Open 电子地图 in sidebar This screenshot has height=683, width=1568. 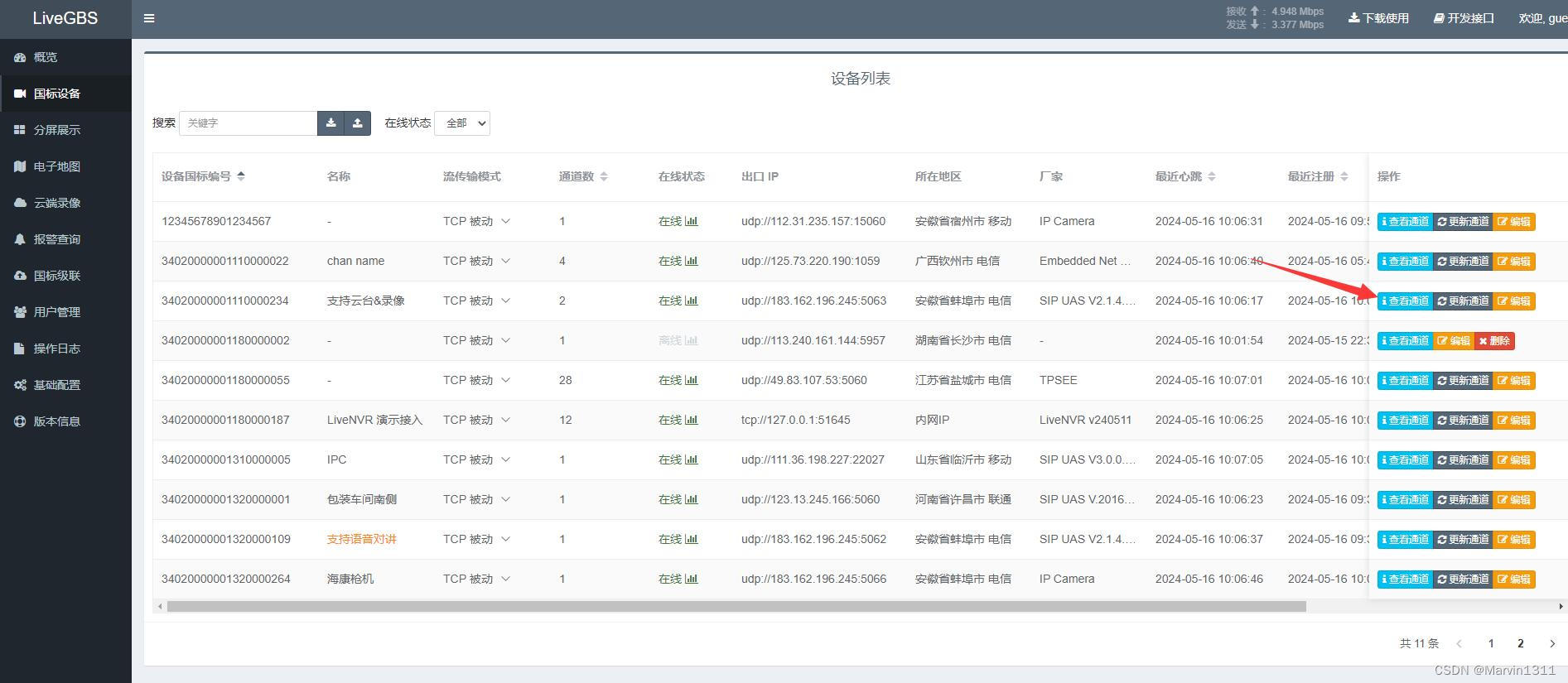pos(65,166)
